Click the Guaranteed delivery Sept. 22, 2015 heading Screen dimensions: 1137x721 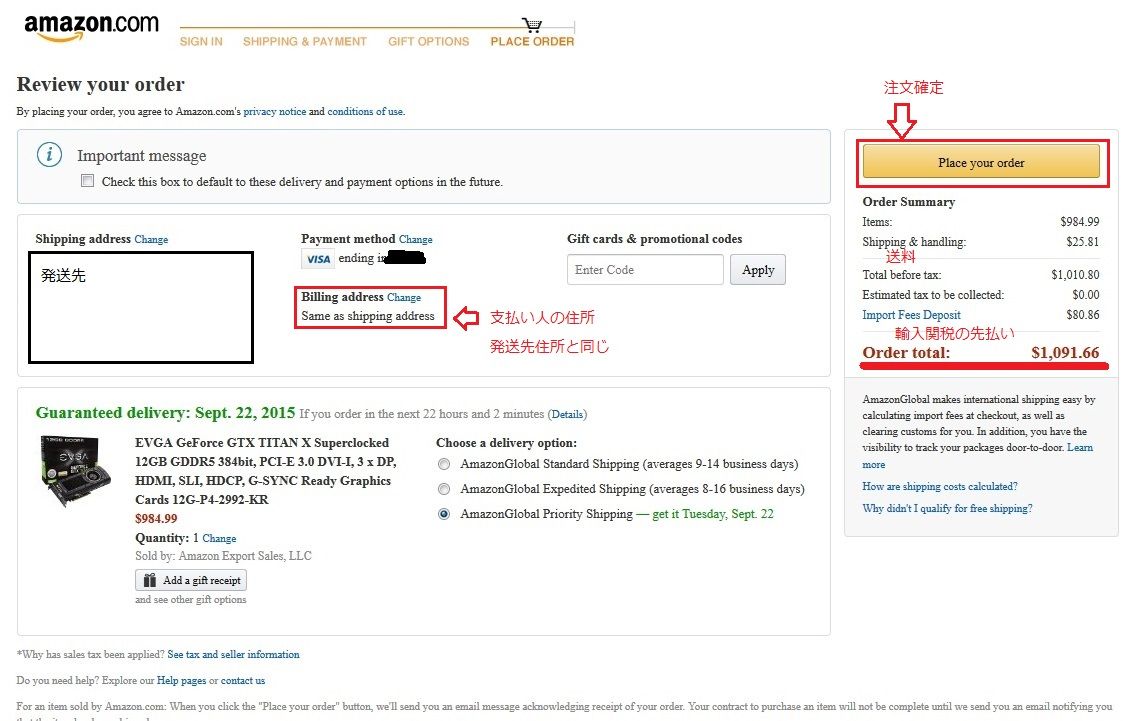pos(165,413)
